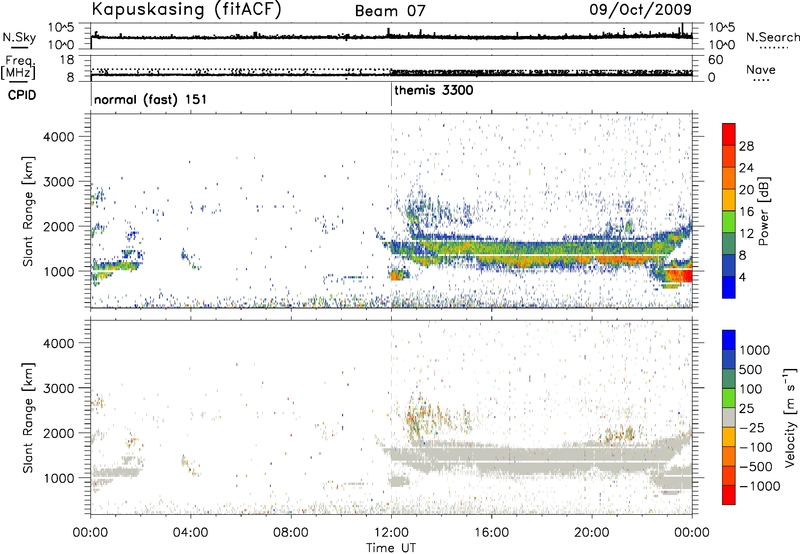Click the '04:00' time axis tick label
The image size is (800, 554).
pyautogui.click(x=190, y=533)
